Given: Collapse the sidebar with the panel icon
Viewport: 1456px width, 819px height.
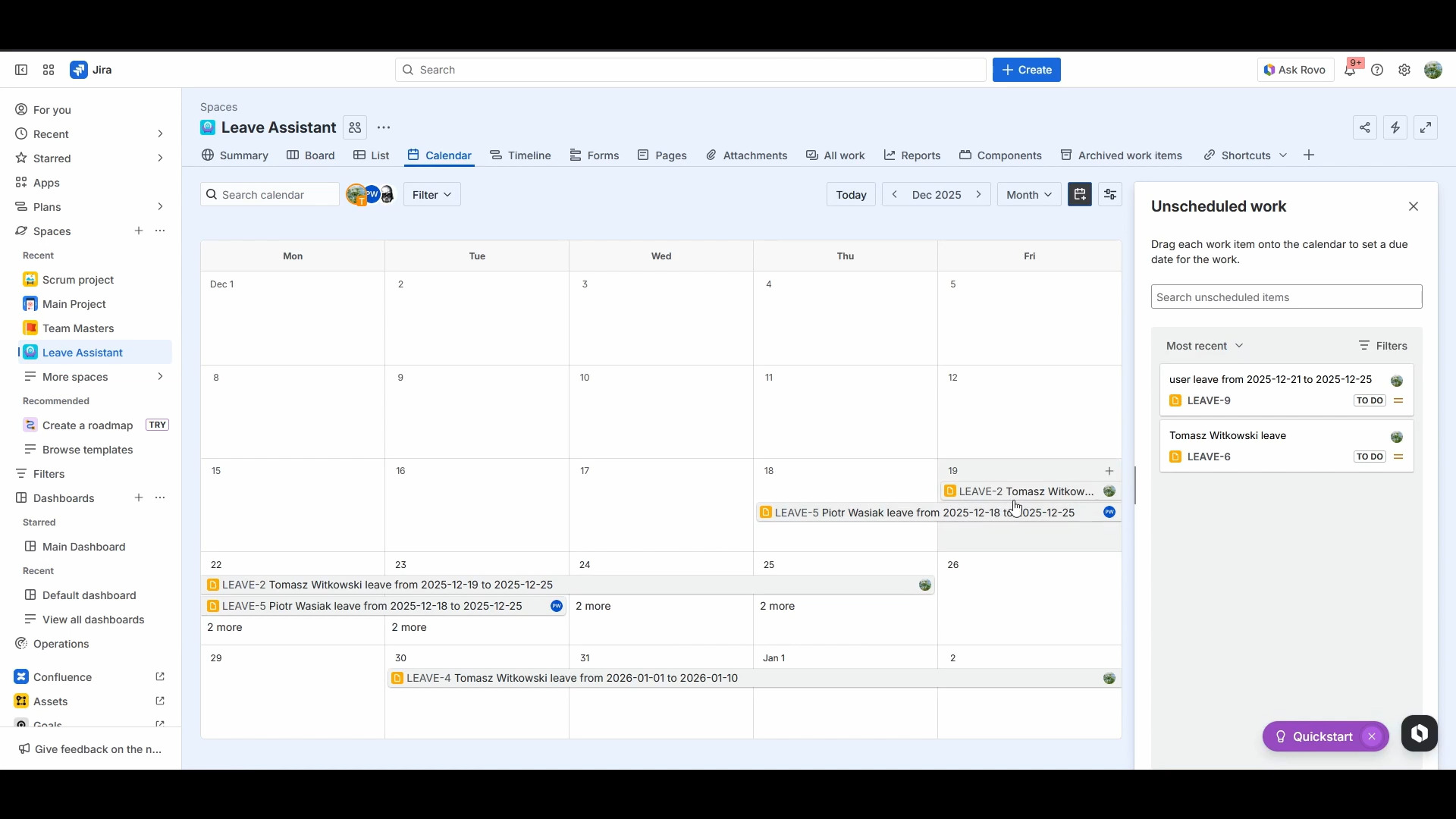Looking at the screenshot, I should pyautogui.click(x=21, y=70).
